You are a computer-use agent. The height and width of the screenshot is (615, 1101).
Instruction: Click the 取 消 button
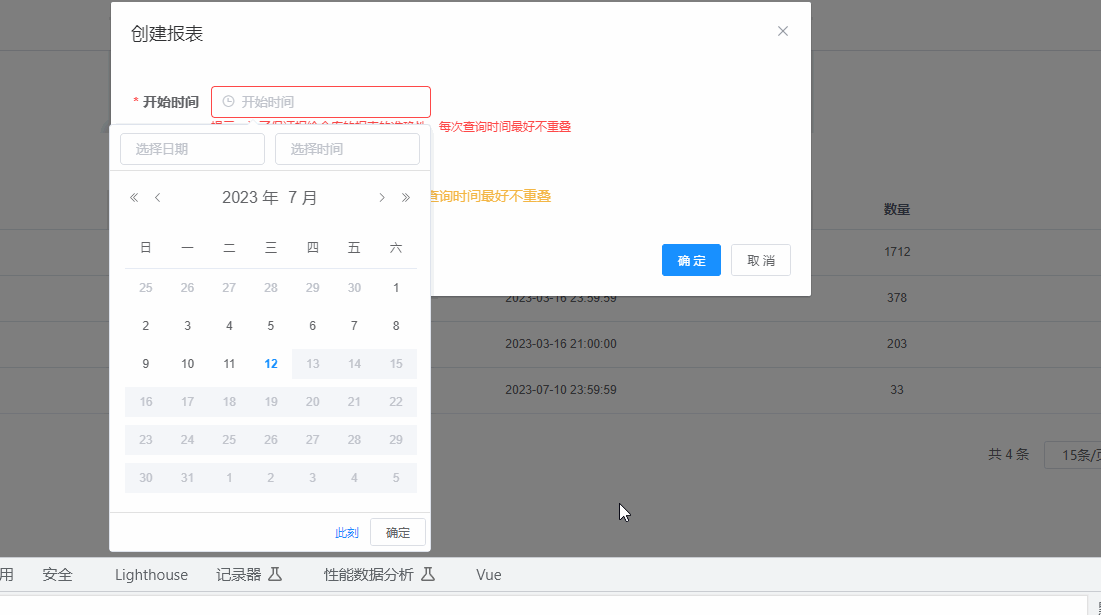pos(760,260)
